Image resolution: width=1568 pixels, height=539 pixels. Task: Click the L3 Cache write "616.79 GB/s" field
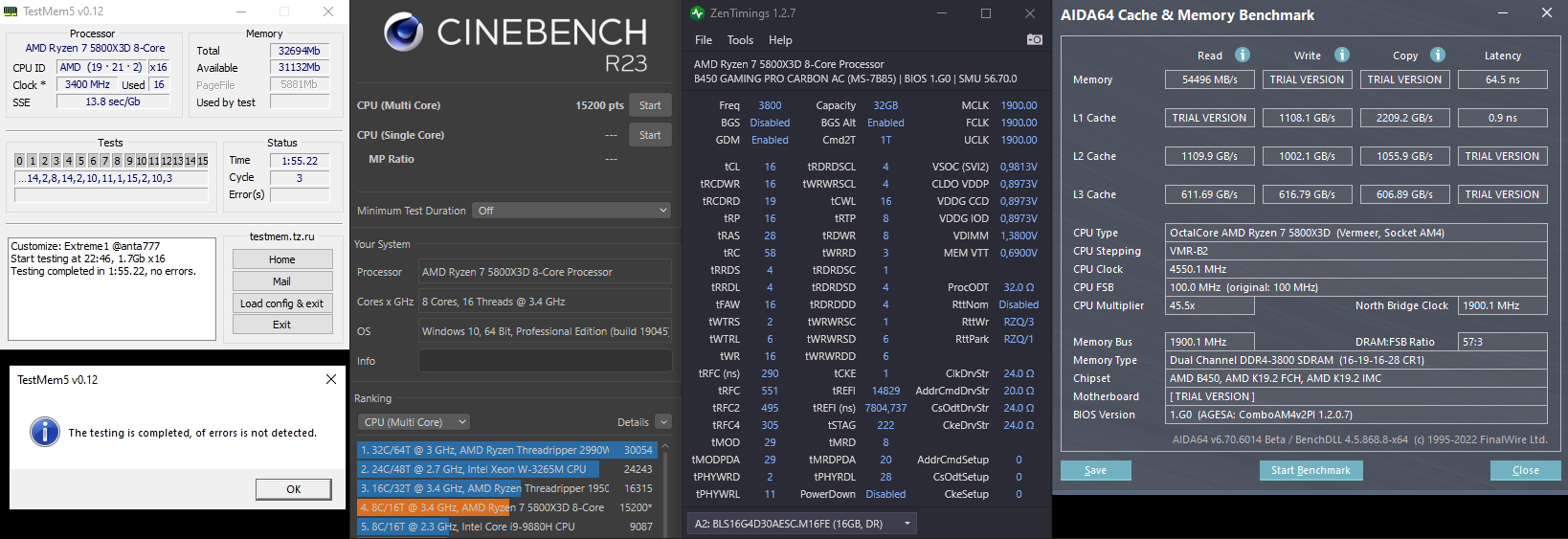point(1307,194)
